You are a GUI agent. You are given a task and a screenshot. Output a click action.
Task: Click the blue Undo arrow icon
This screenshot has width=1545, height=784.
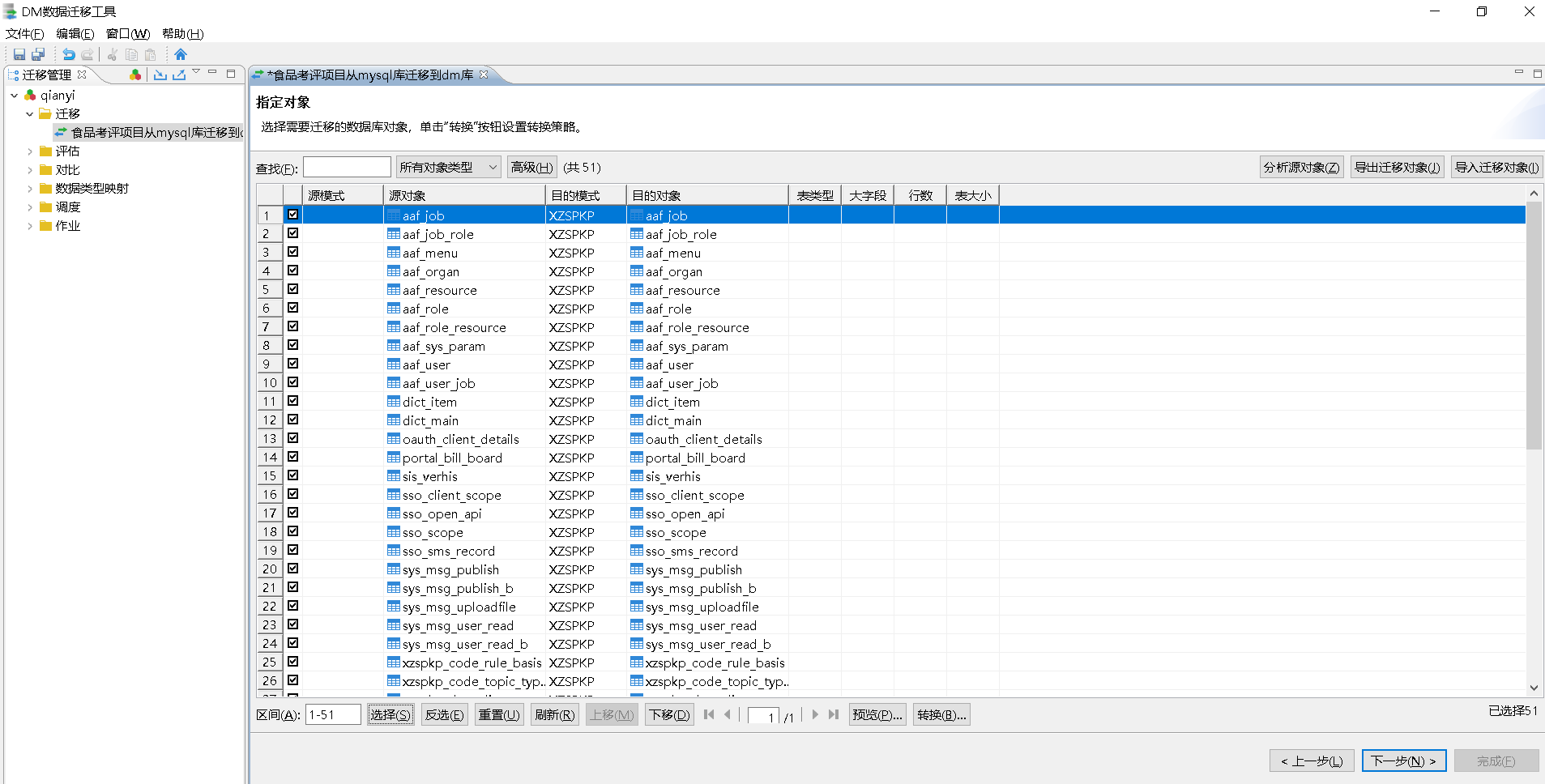pos(69,54)
